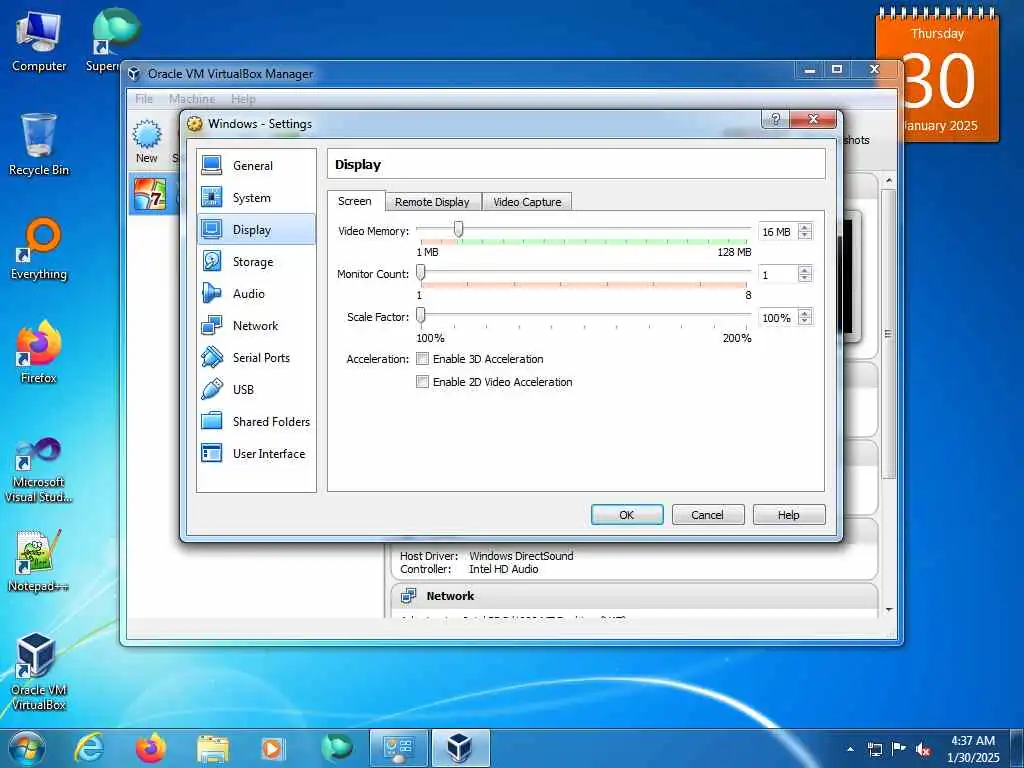Image resolution: width=1024 pixels, height=768 pixels.
Task: Click the Scale Factor slider handle
Action: (421, 315)
